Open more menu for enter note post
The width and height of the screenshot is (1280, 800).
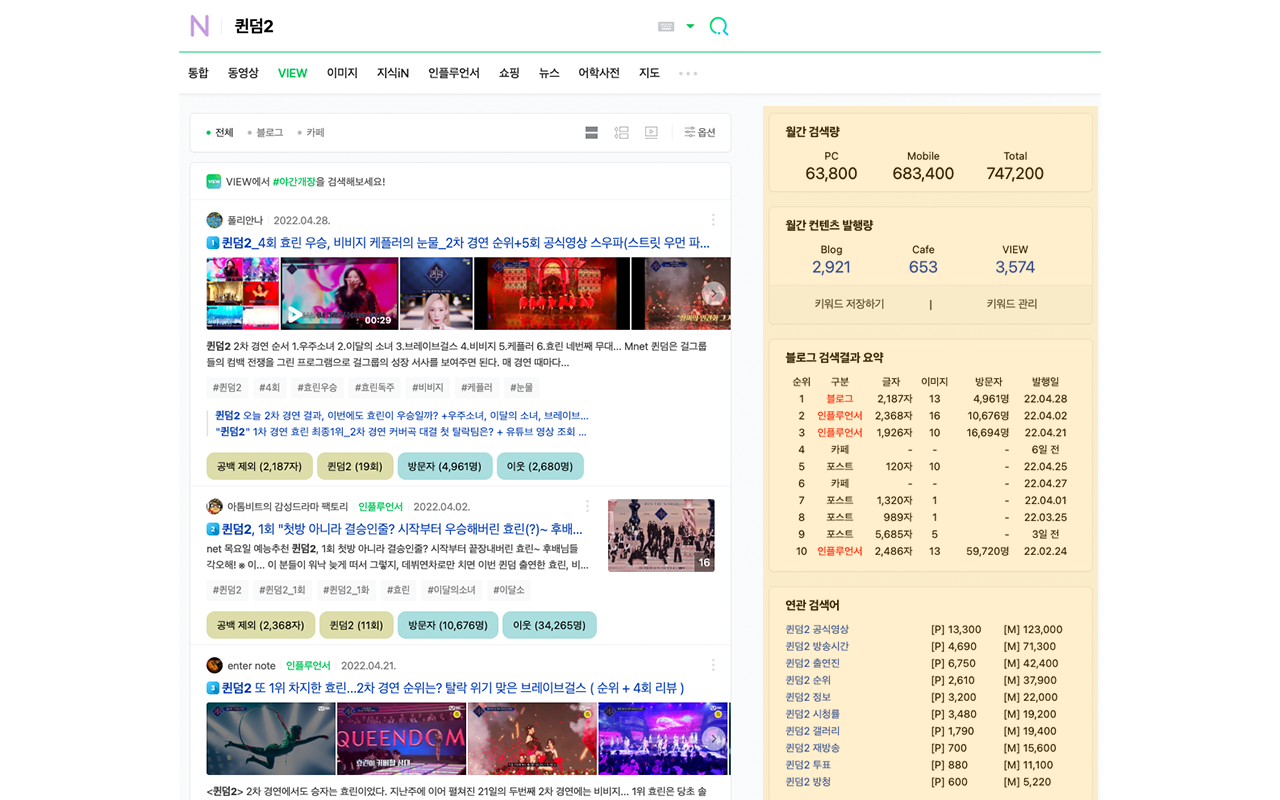tap(713, 666)
